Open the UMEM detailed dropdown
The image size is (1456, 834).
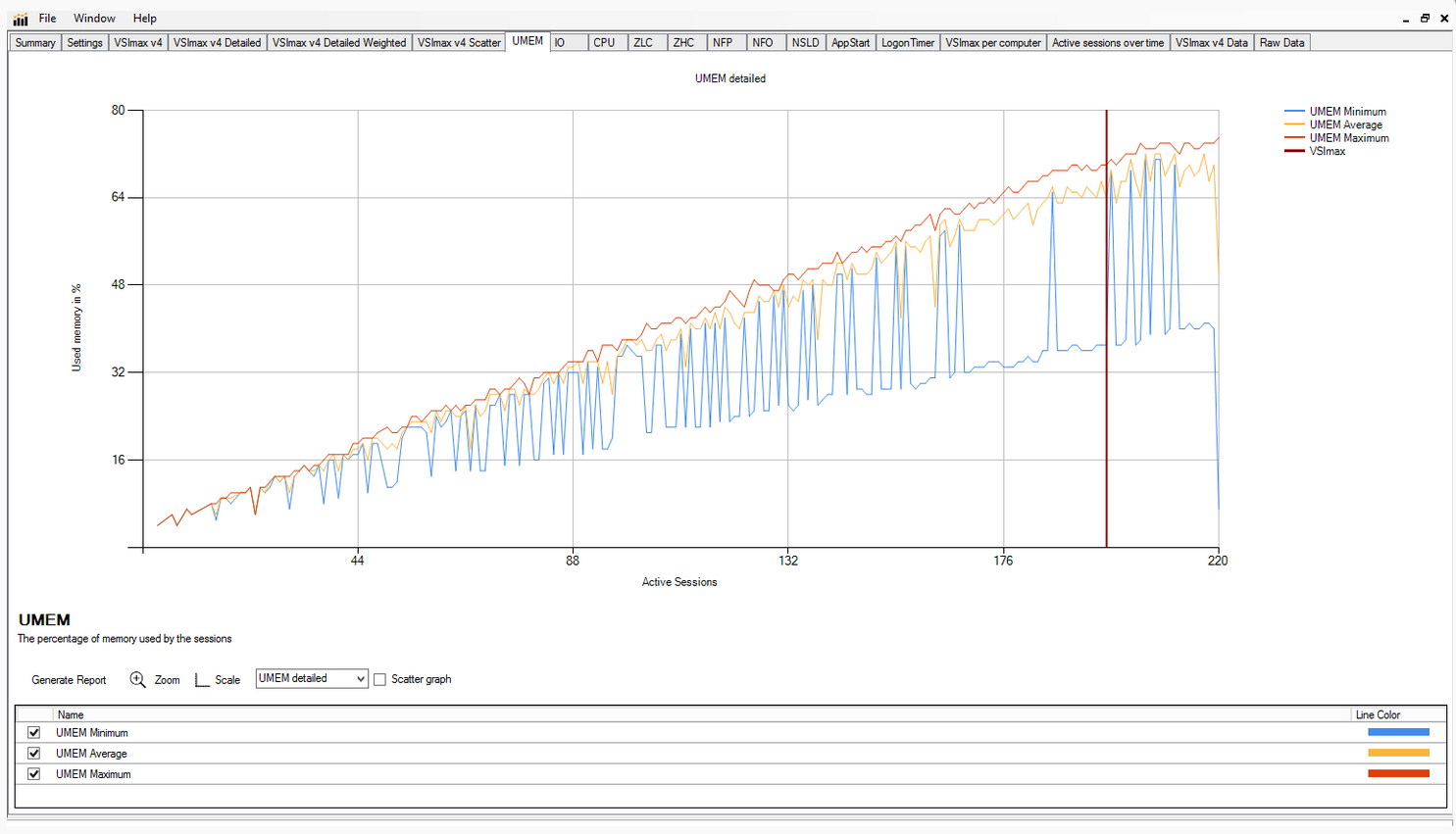[312, 678]
